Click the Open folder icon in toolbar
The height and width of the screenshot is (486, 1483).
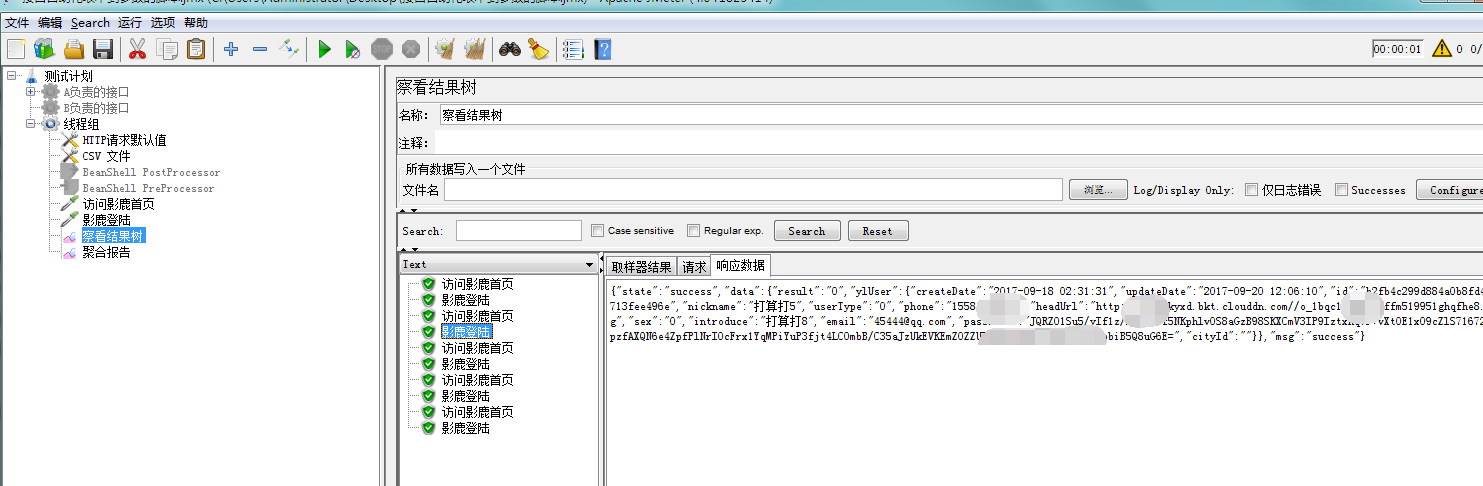pos(74,49)
